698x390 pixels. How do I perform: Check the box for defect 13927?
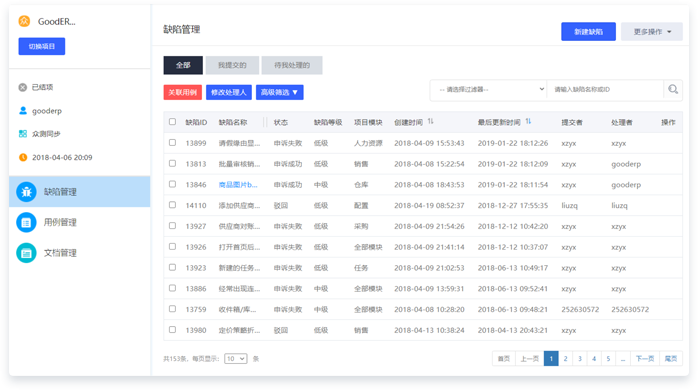click(172, 226)
